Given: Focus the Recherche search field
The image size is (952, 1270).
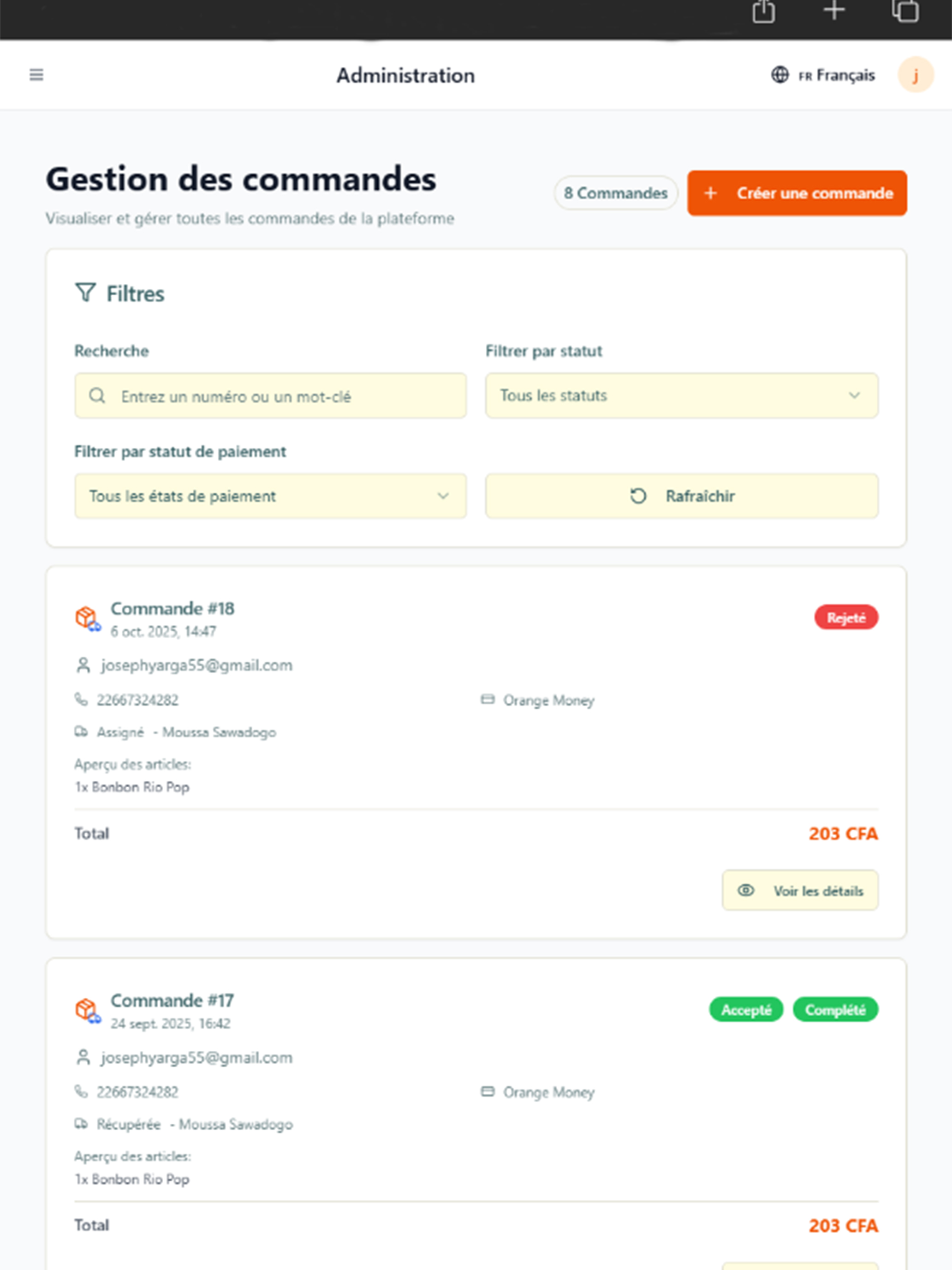Looking at the screenshot, I should tap(270, 395).
